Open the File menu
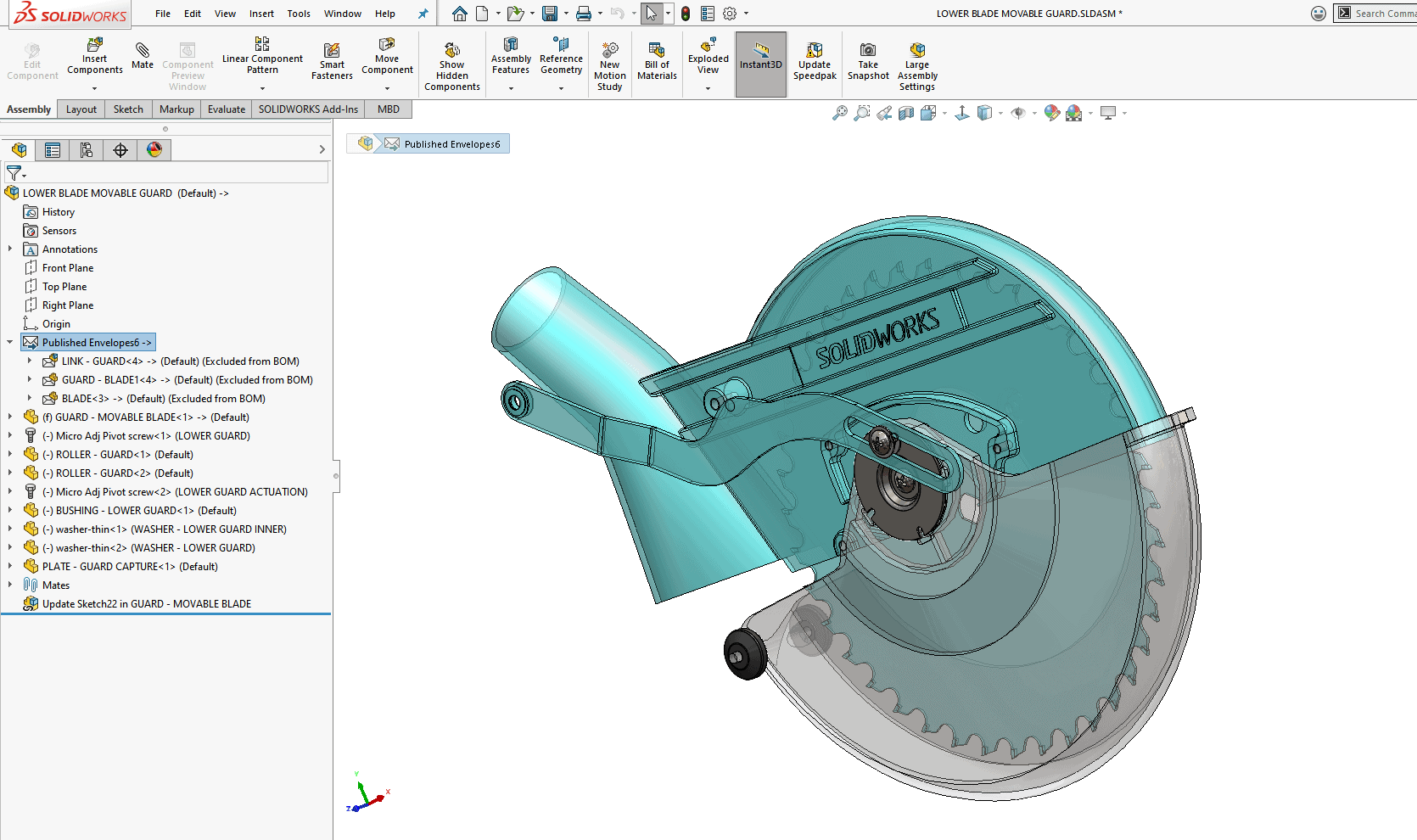This screenshot has height=840, width=1417. (163, 14)
